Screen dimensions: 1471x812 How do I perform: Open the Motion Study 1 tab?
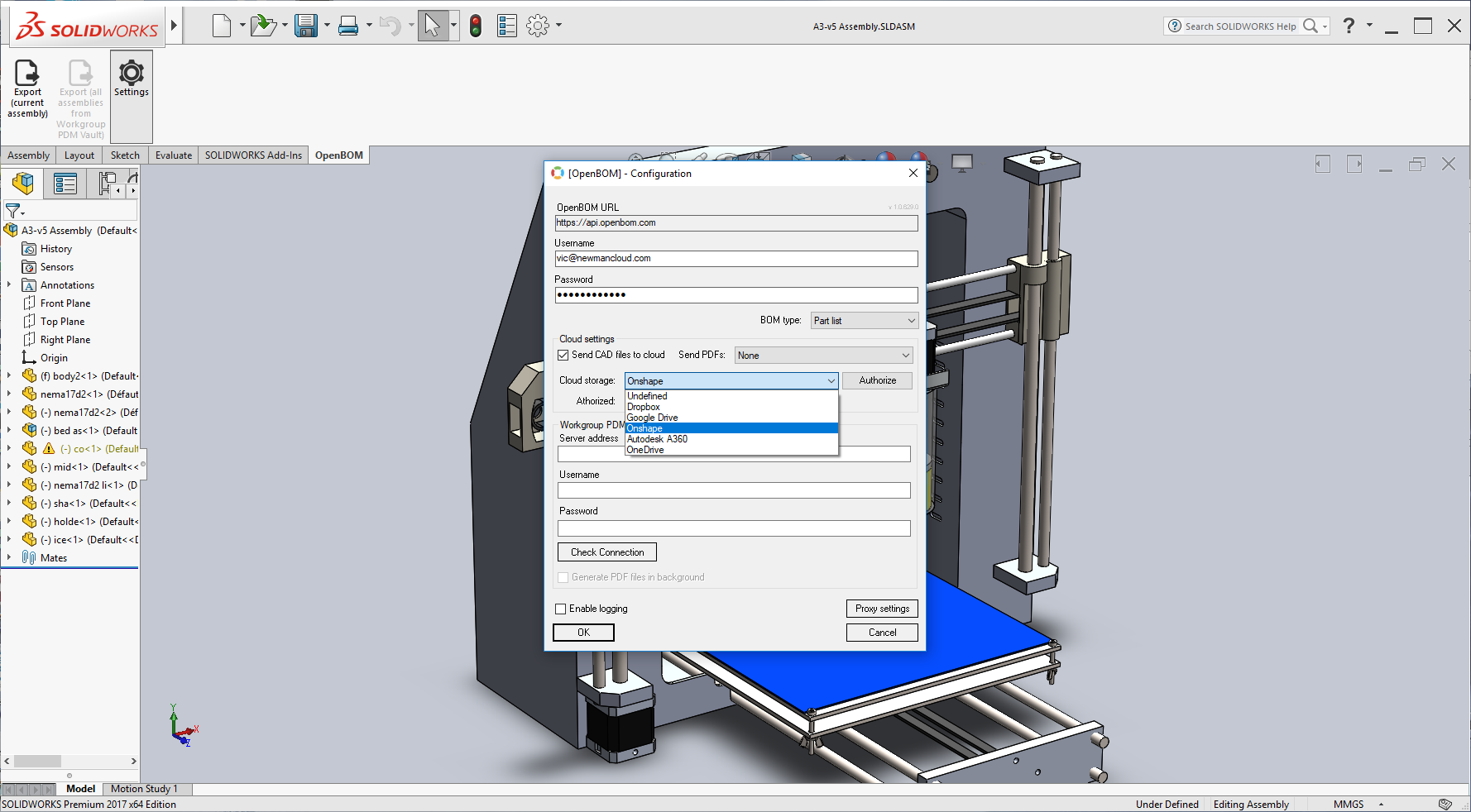146,788
